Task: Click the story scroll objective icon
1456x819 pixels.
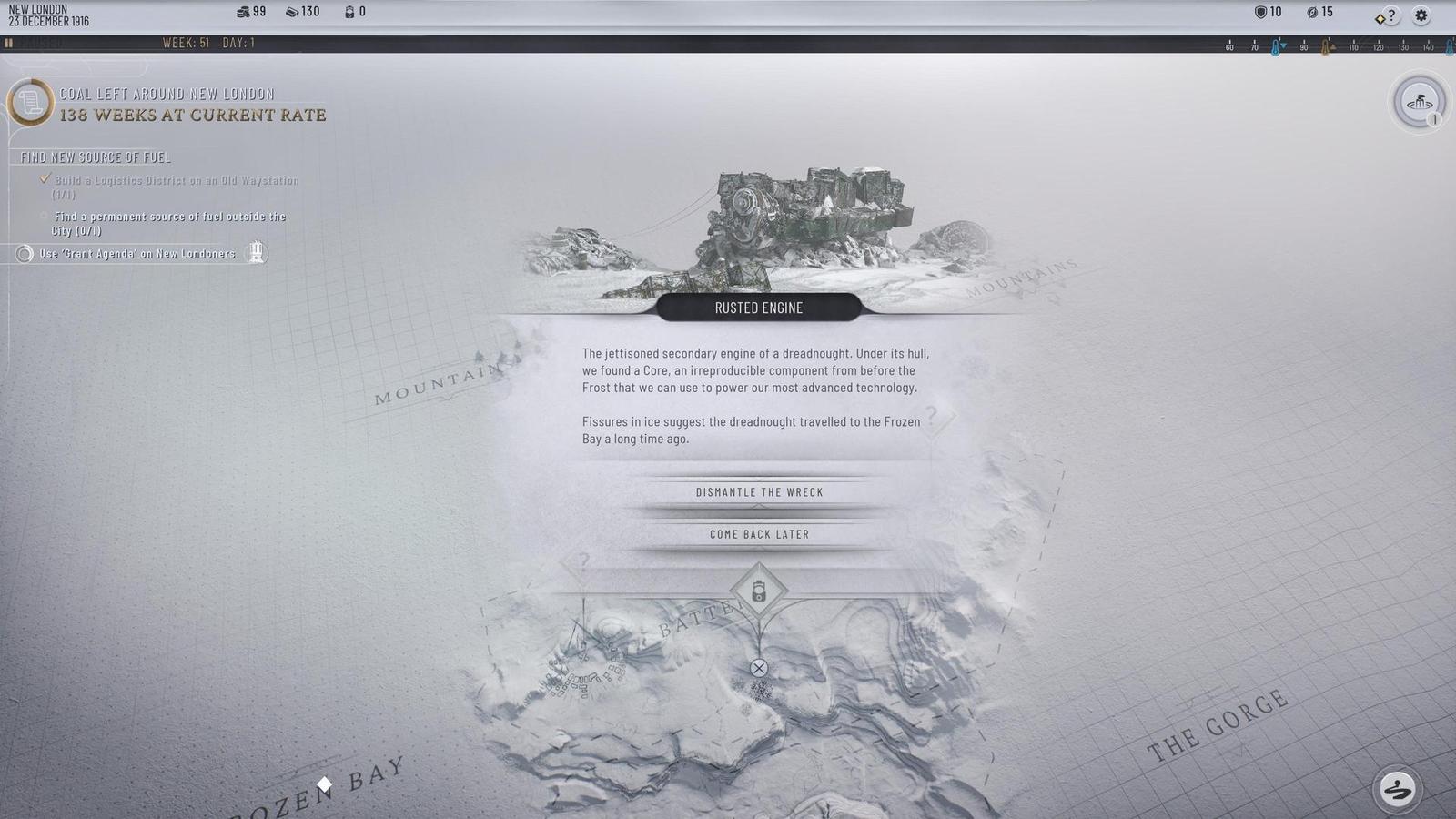Action: pyautogui.click(x=30, y=103)
